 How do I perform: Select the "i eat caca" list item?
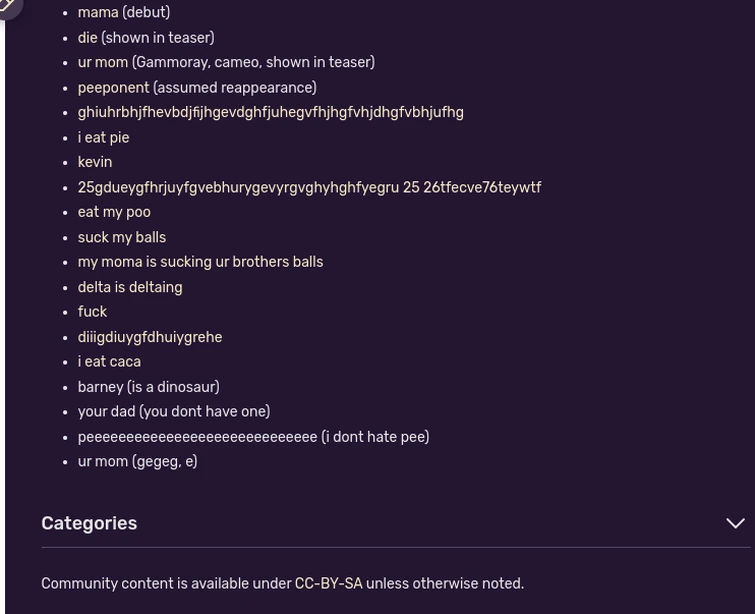point(109,362)
